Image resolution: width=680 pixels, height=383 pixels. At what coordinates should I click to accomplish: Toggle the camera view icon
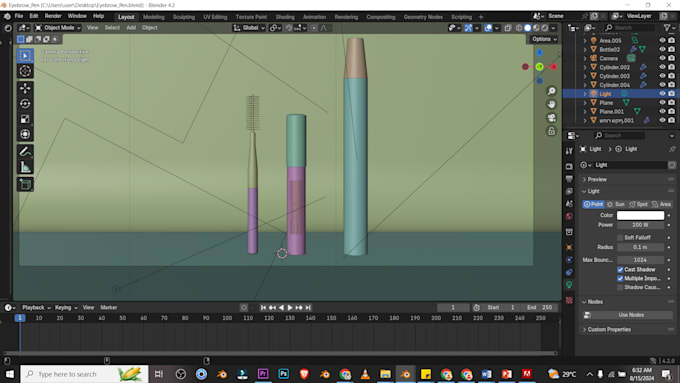(551, 118)
